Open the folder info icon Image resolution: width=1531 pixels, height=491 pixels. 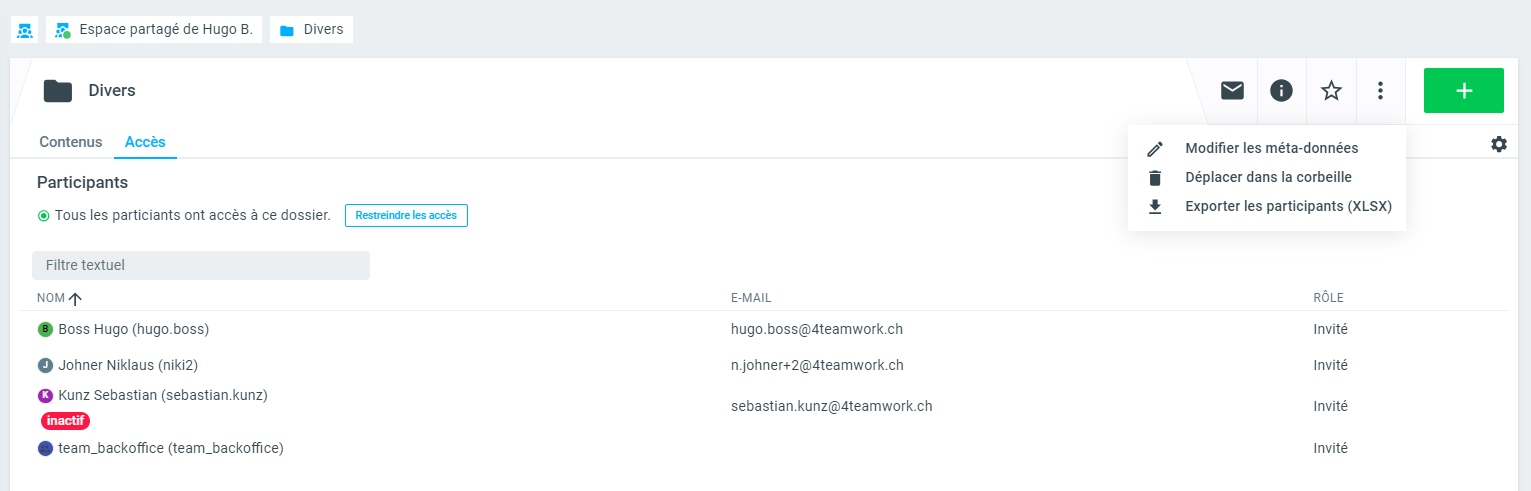[1281, 91]
